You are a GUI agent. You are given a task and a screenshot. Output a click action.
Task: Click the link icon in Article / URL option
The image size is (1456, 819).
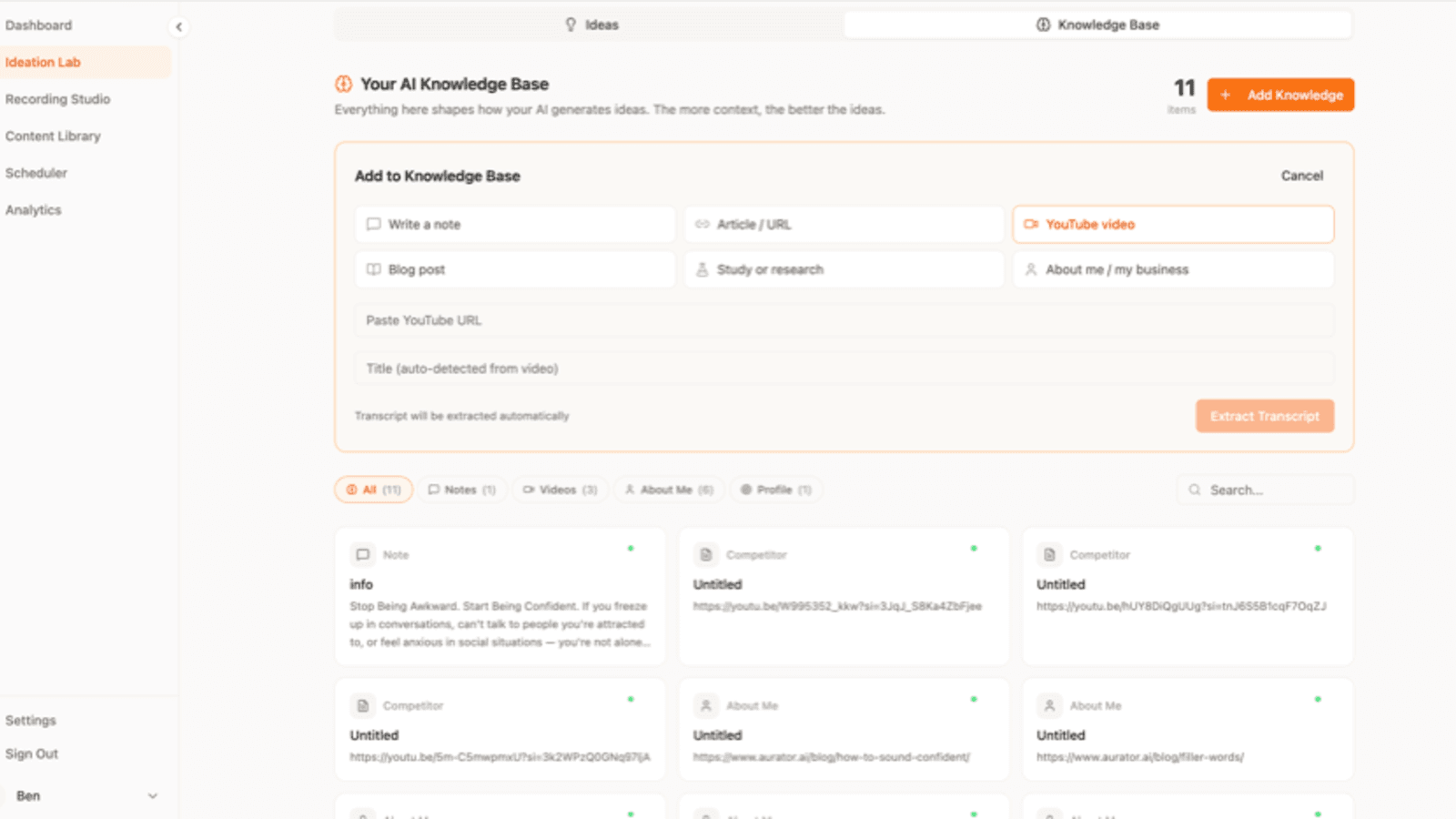click(x=702, y=224)
